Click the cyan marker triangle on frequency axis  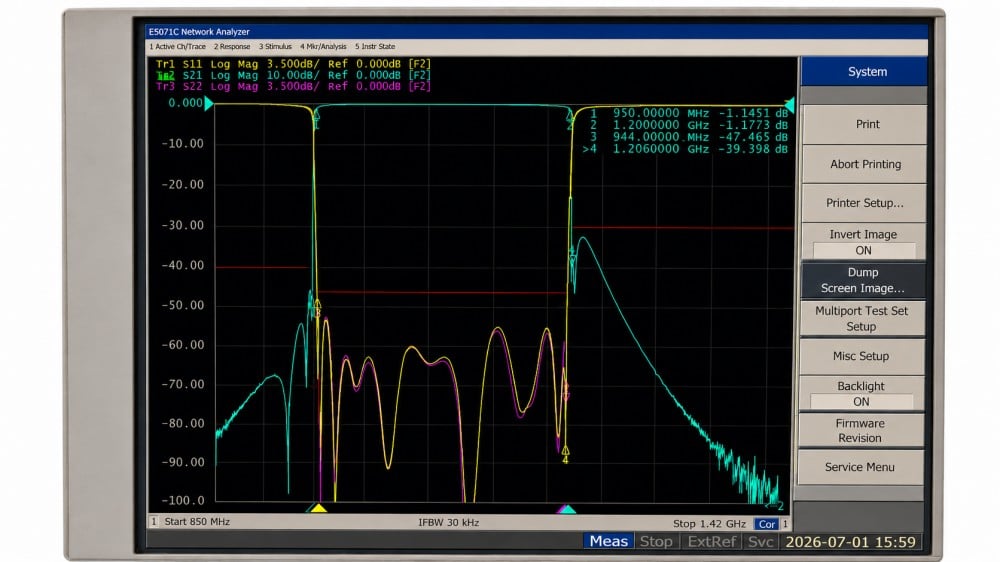(567, 508)
